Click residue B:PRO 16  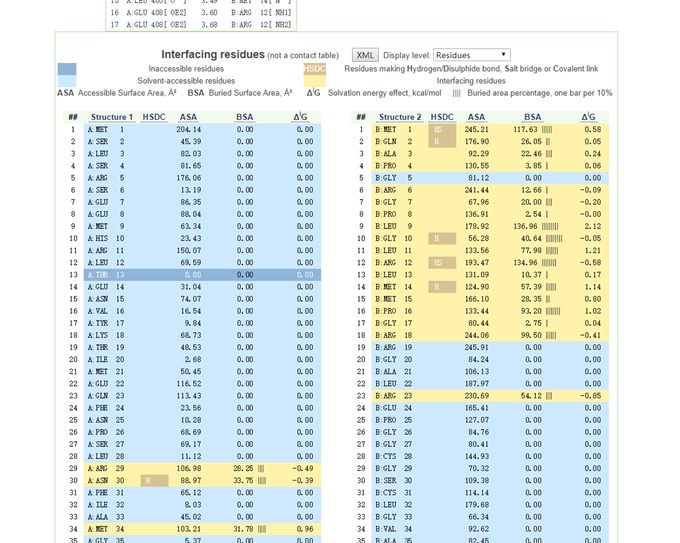pyautogui.click(x=393, y=311)
